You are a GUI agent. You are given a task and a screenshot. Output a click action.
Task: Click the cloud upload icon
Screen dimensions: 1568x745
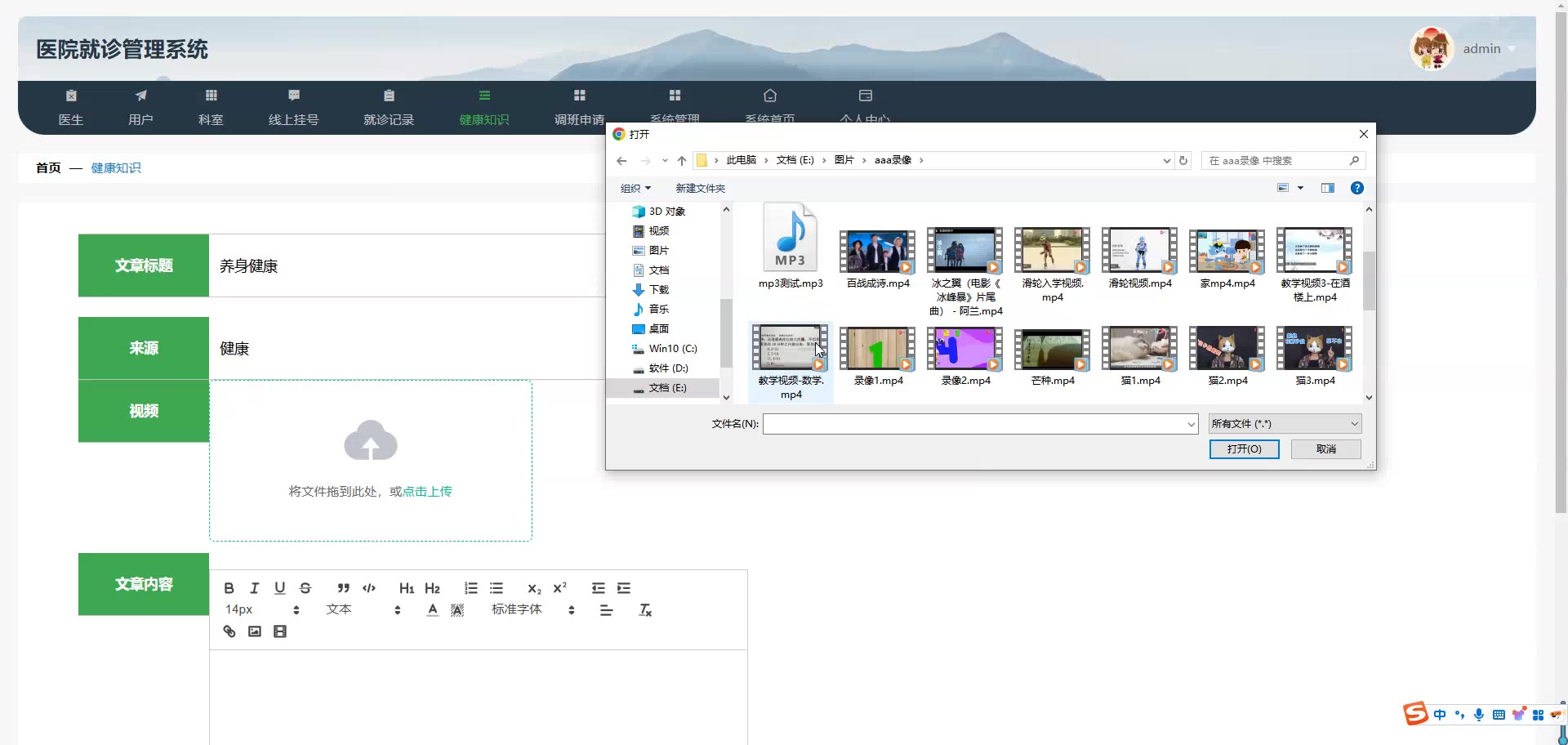[x=370, y=441]
